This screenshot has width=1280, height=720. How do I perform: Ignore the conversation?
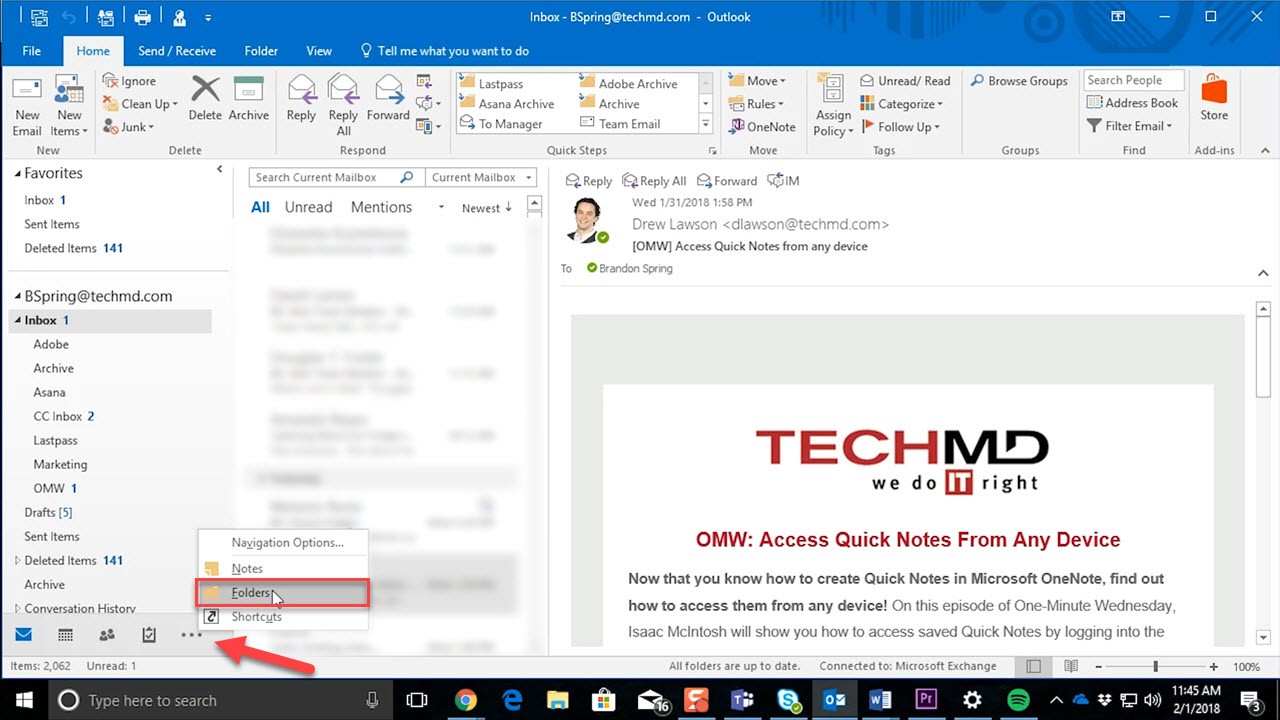coord(129,81)
